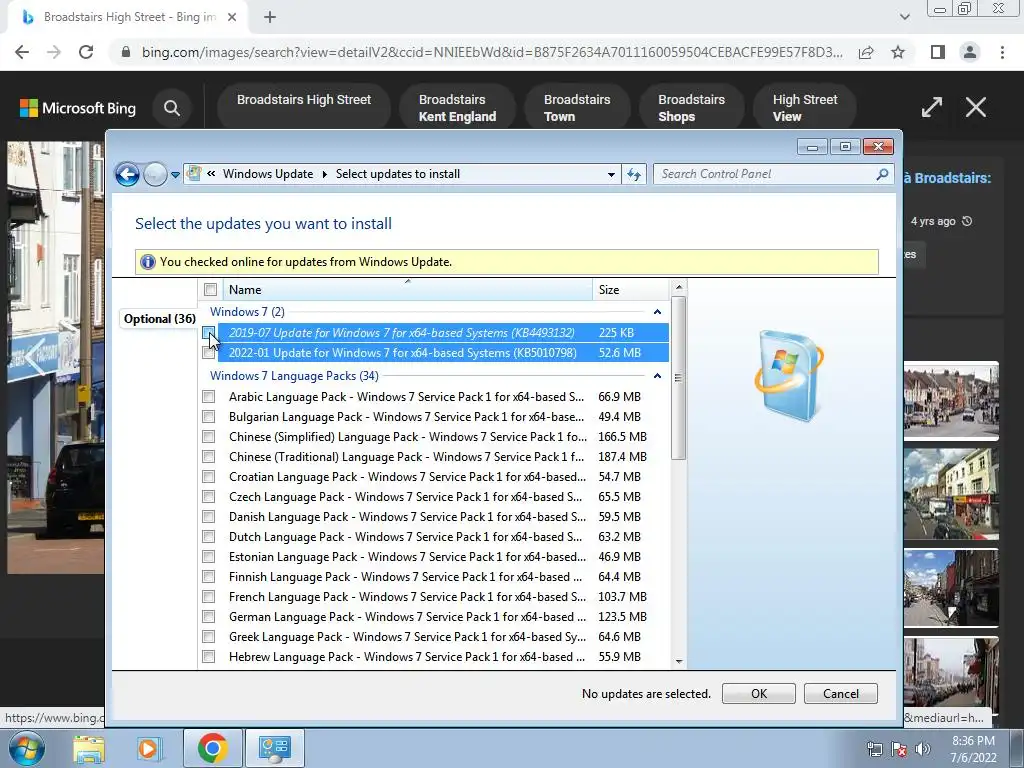Sort updates by the Size column
Screen dimensions: 1024x768
pyautogui.click(x=630, y=290)
